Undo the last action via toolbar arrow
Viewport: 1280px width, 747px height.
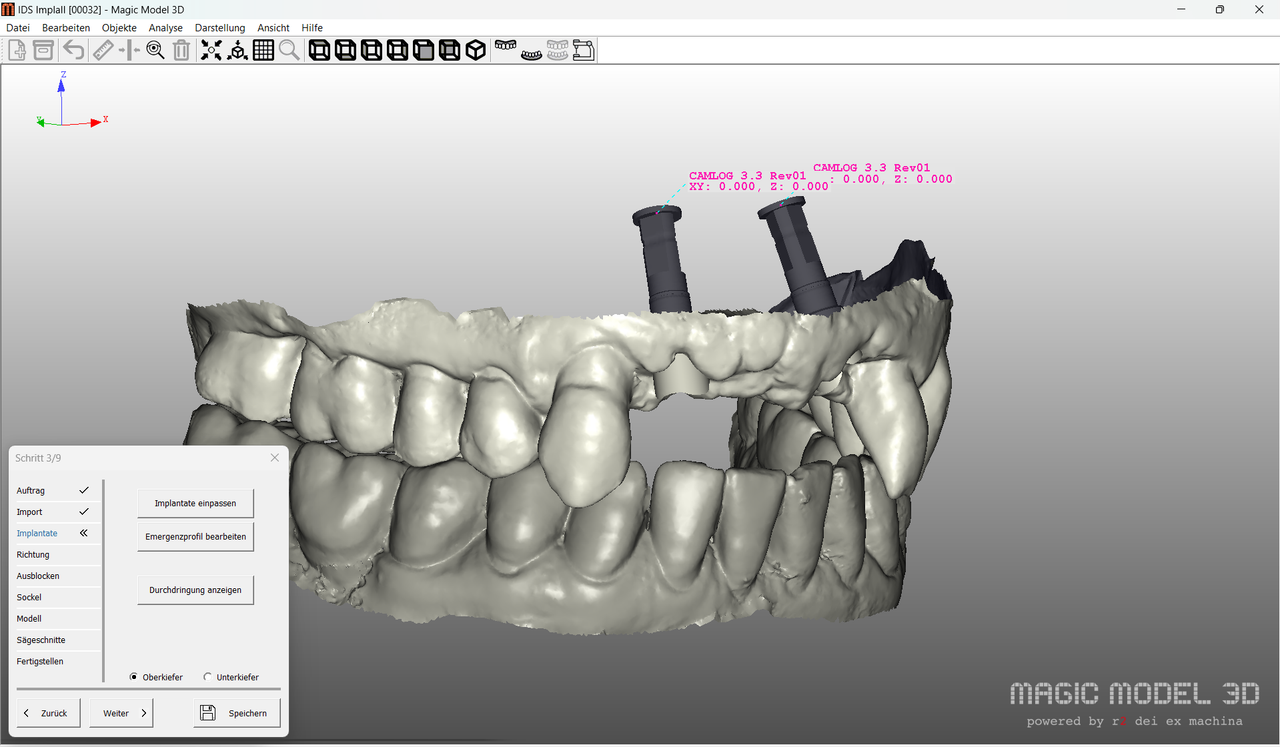click(x=74, y=50)
